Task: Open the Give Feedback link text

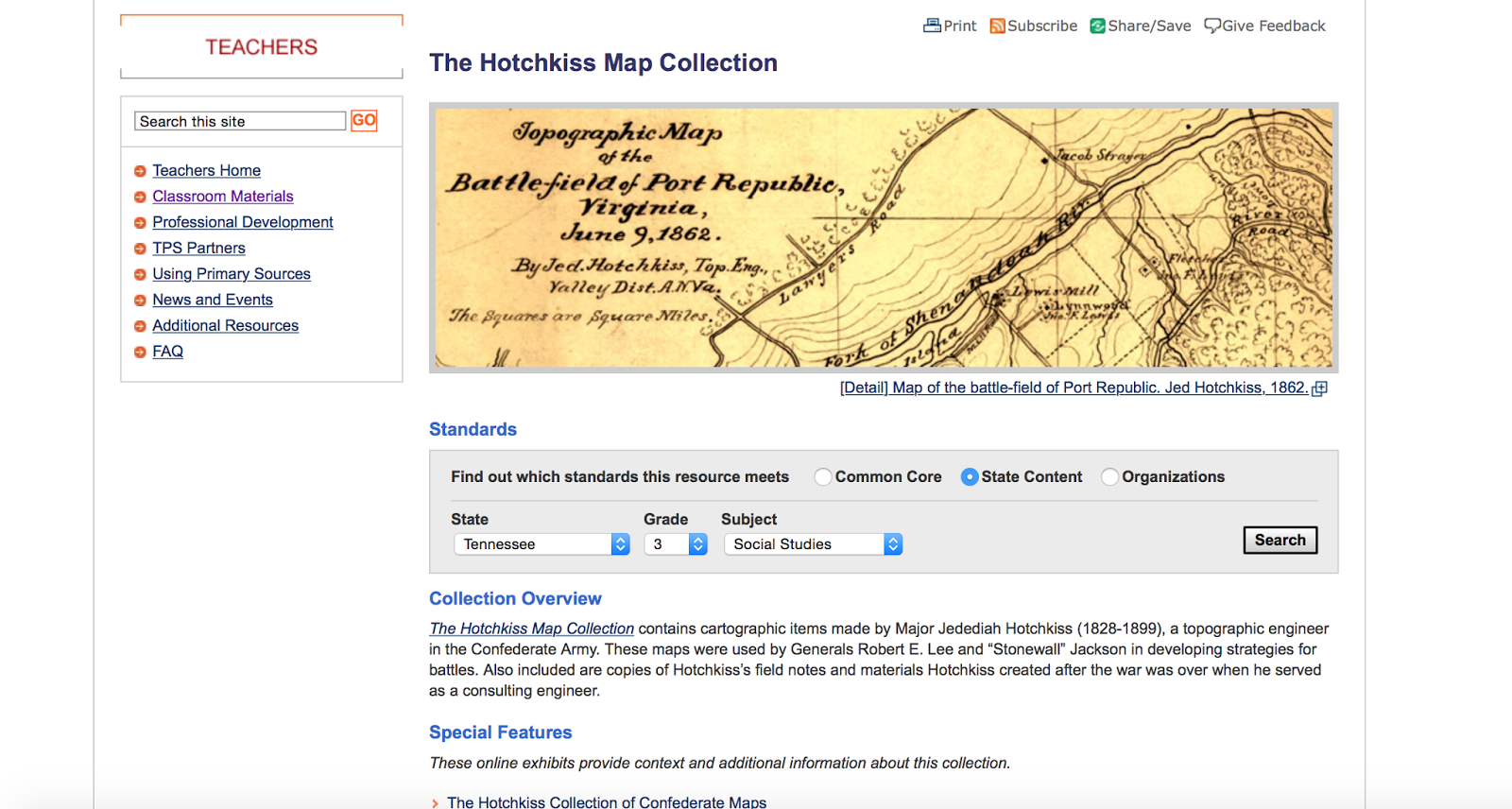Action: (1274, 26)
